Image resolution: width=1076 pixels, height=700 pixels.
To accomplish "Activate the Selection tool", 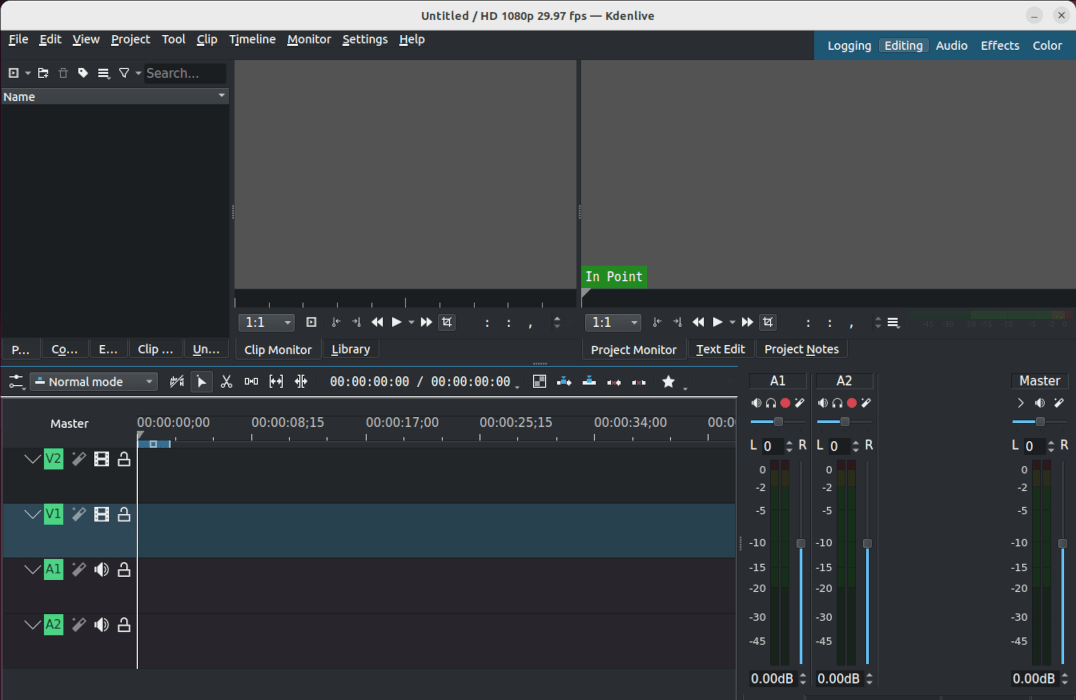I will coord(203,381).
